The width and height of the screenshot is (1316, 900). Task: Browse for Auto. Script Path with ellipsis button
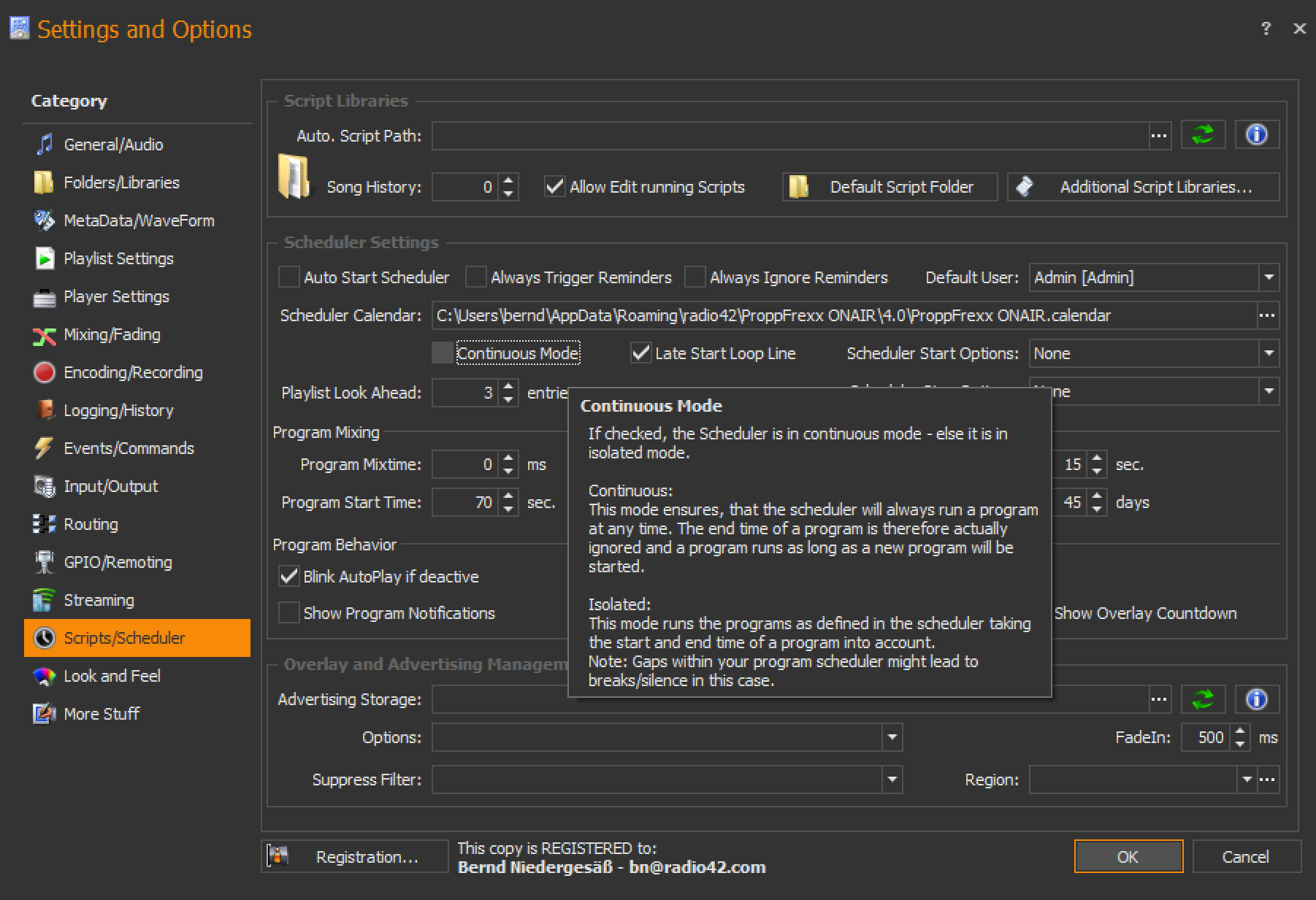tap(1159, 136)
